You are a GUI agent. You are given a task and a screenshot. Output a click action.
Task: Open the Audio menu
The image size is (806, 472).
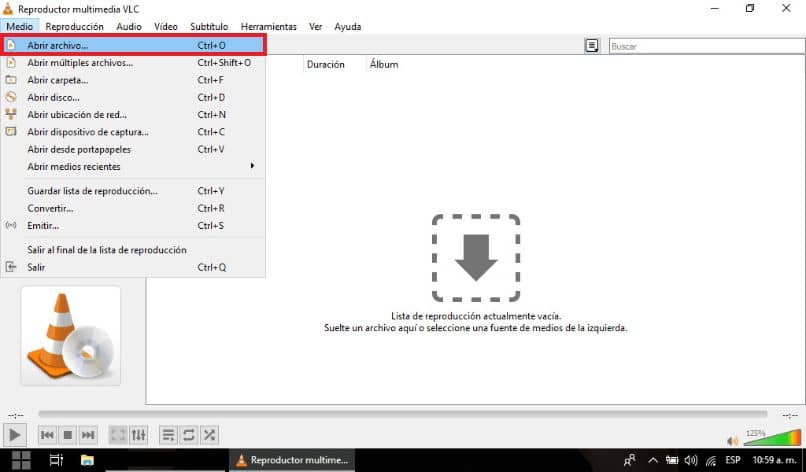(129, 26)
